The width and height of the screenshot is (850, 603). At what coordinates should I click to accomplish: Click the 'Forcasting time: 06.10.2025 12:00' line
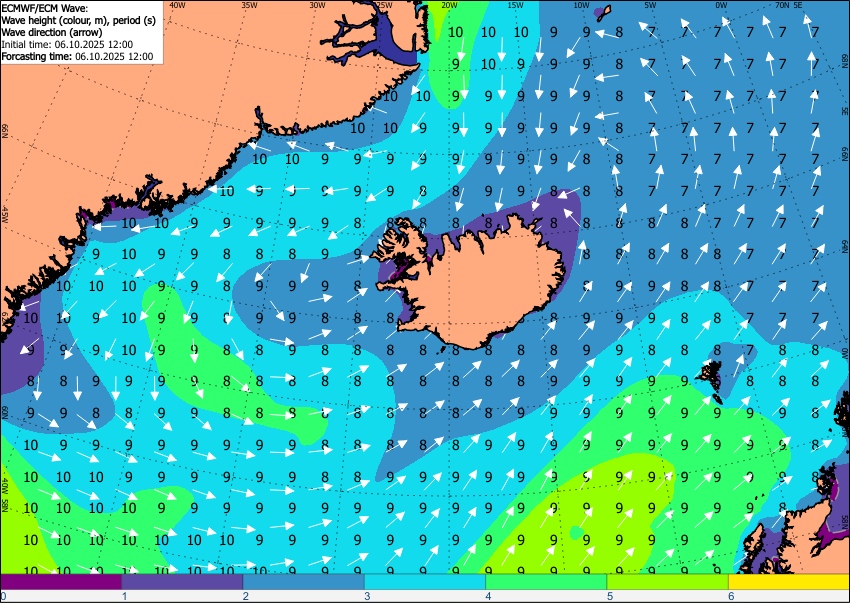(78, 56)
